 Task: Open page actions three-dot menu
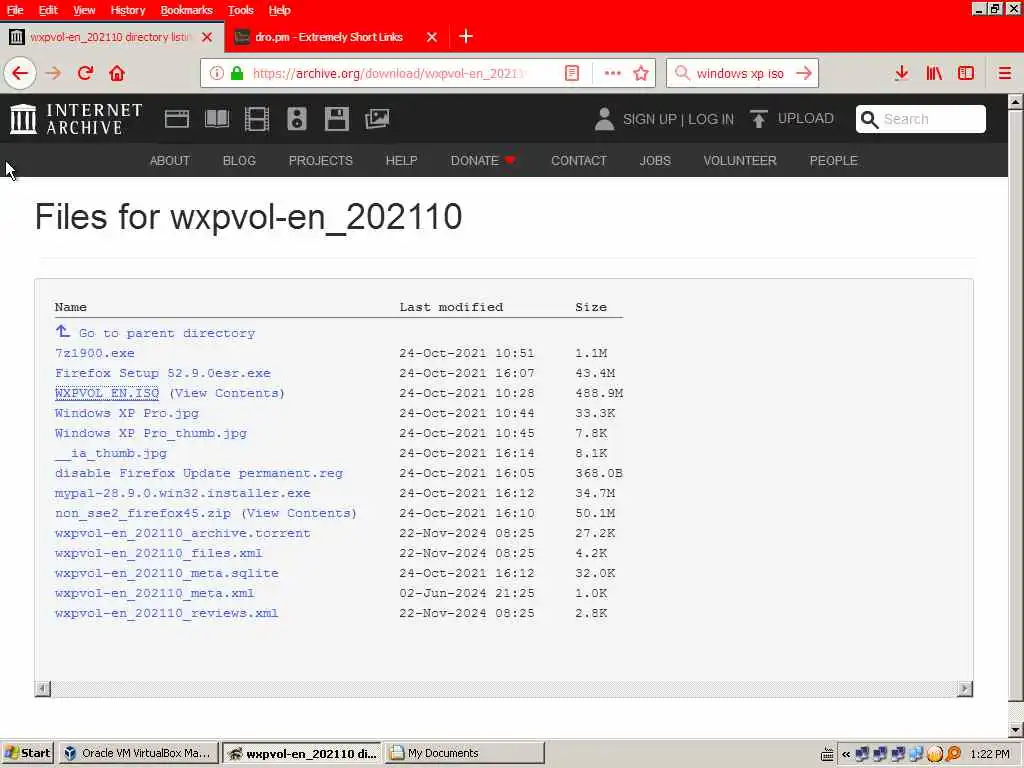613,73
